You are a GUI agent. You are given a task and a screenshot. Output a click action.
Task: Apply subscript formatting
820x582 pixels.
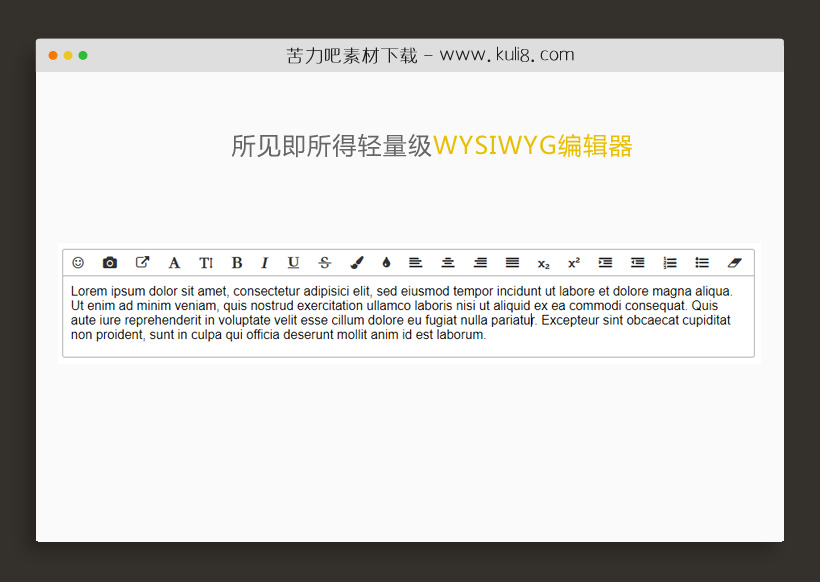point(543,262)
